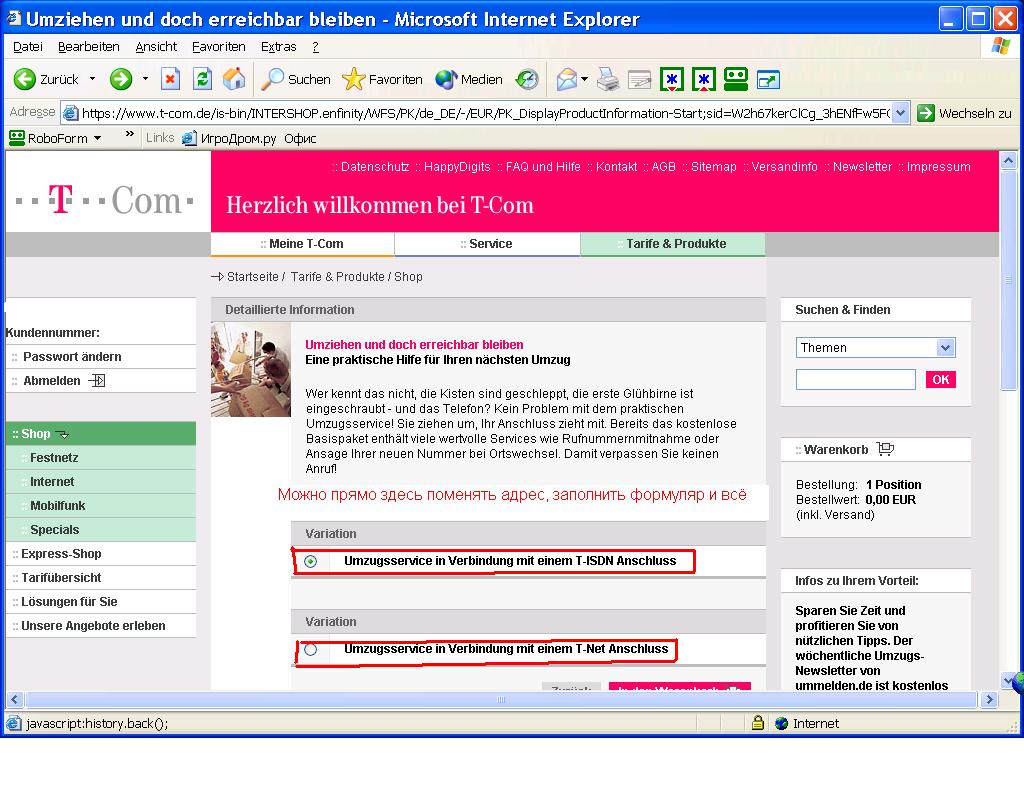Image resolution: width=1024 pixels, height=799 pixels.
Task: Click Passwort ändern in the sidebar
Action: [72, 357]
